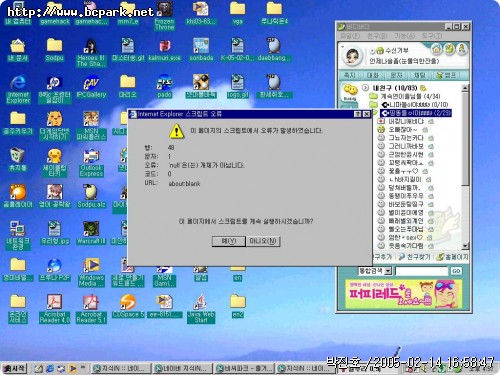500x375 pixels.
Task: Click the GO search button in BuddyBuddy
Action: coord(456,271)
